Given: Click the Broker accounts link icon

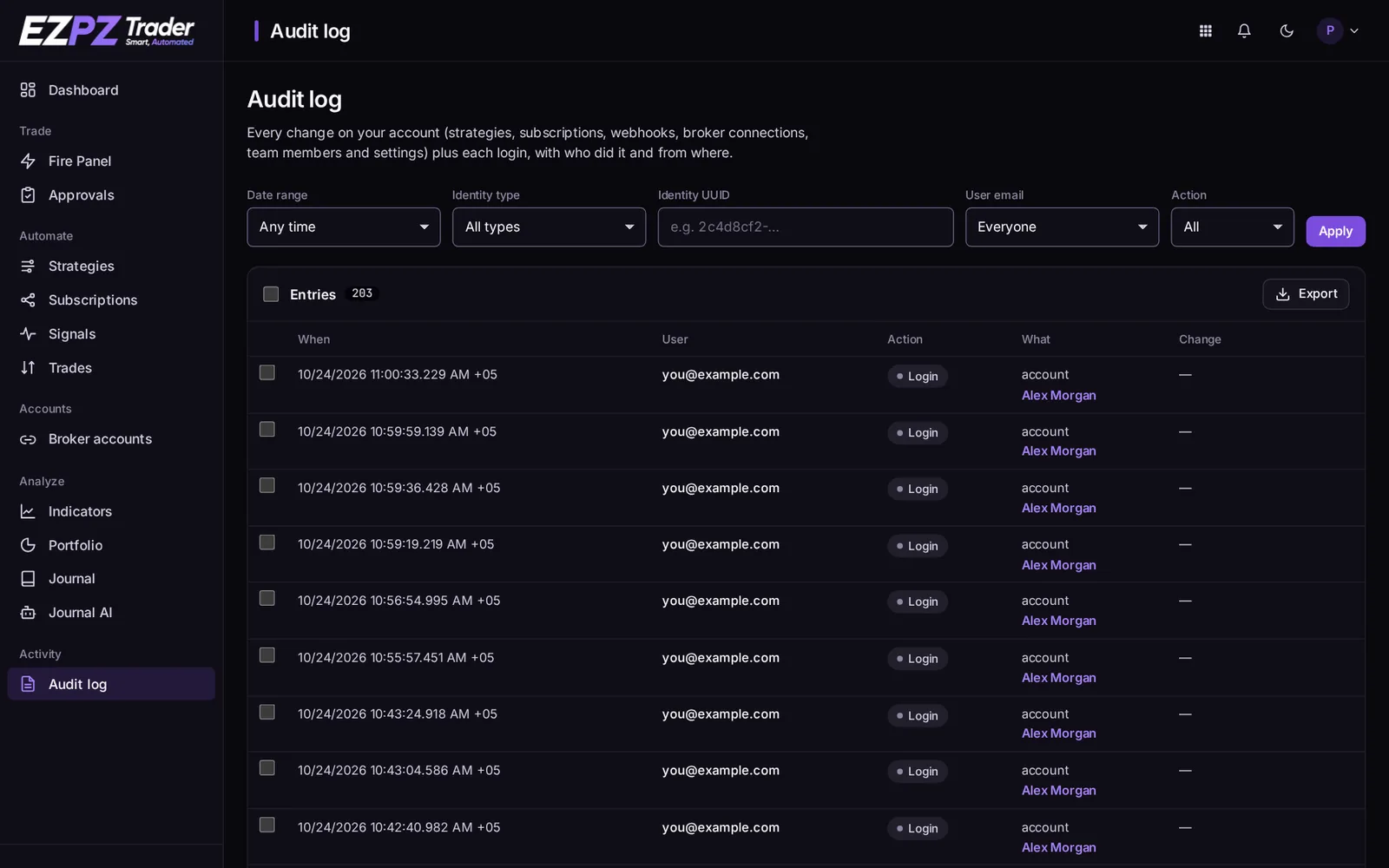Looking at the screenshot, I should tap(28, 439).
